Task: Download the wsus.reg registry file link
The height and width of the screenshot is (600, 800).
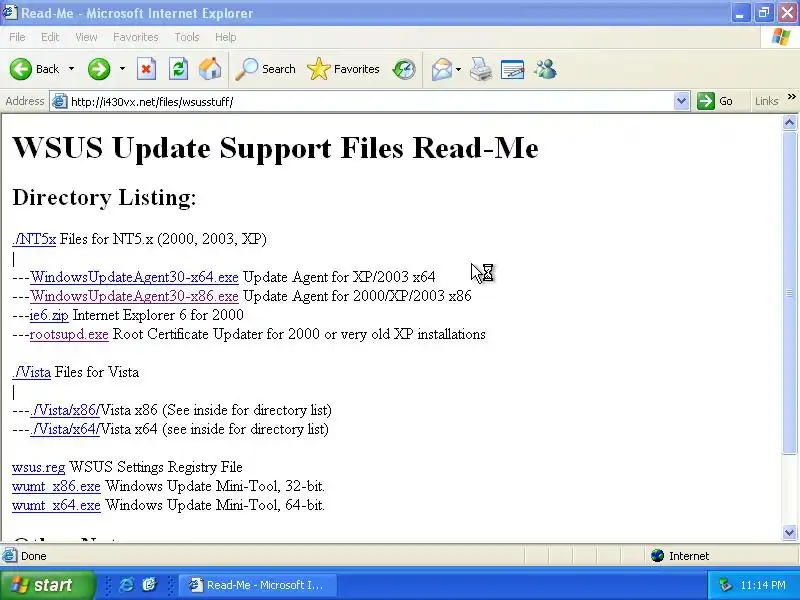Action: tap(39, 467)
